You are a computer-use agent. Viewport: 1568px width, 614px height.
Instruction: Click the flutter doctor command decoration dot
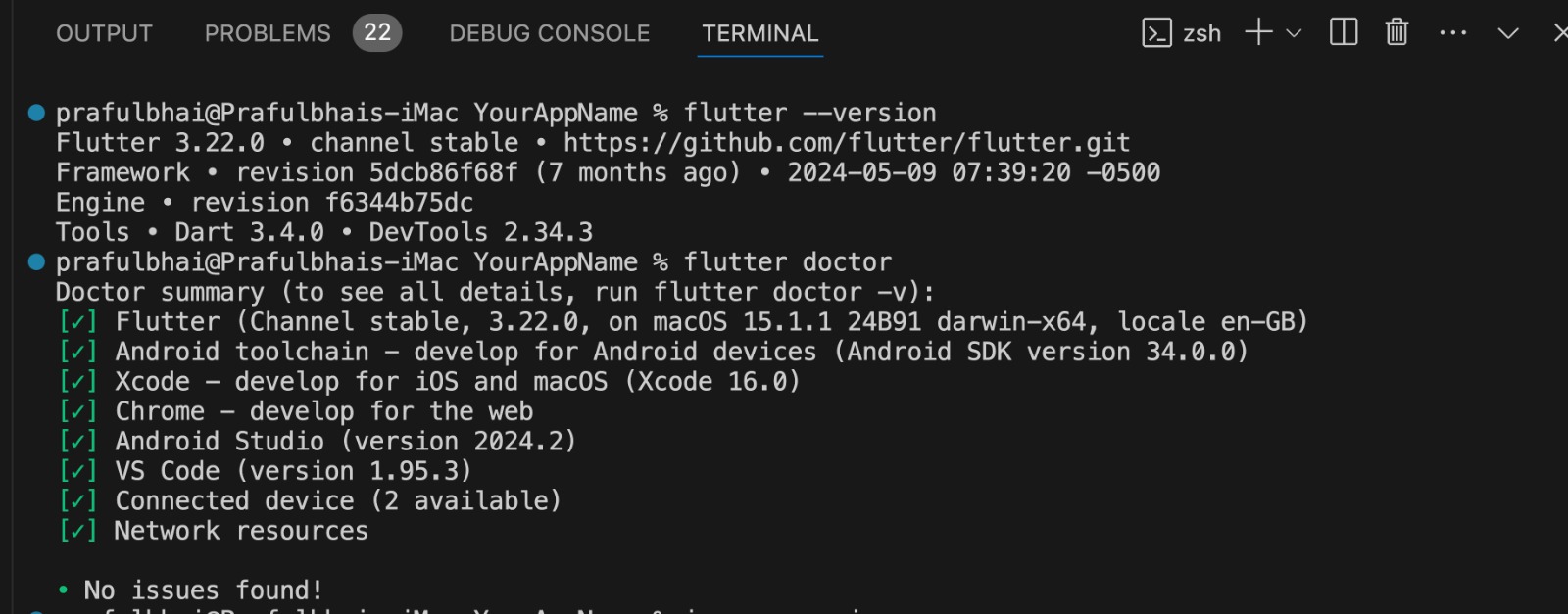(x=36, y=261)
